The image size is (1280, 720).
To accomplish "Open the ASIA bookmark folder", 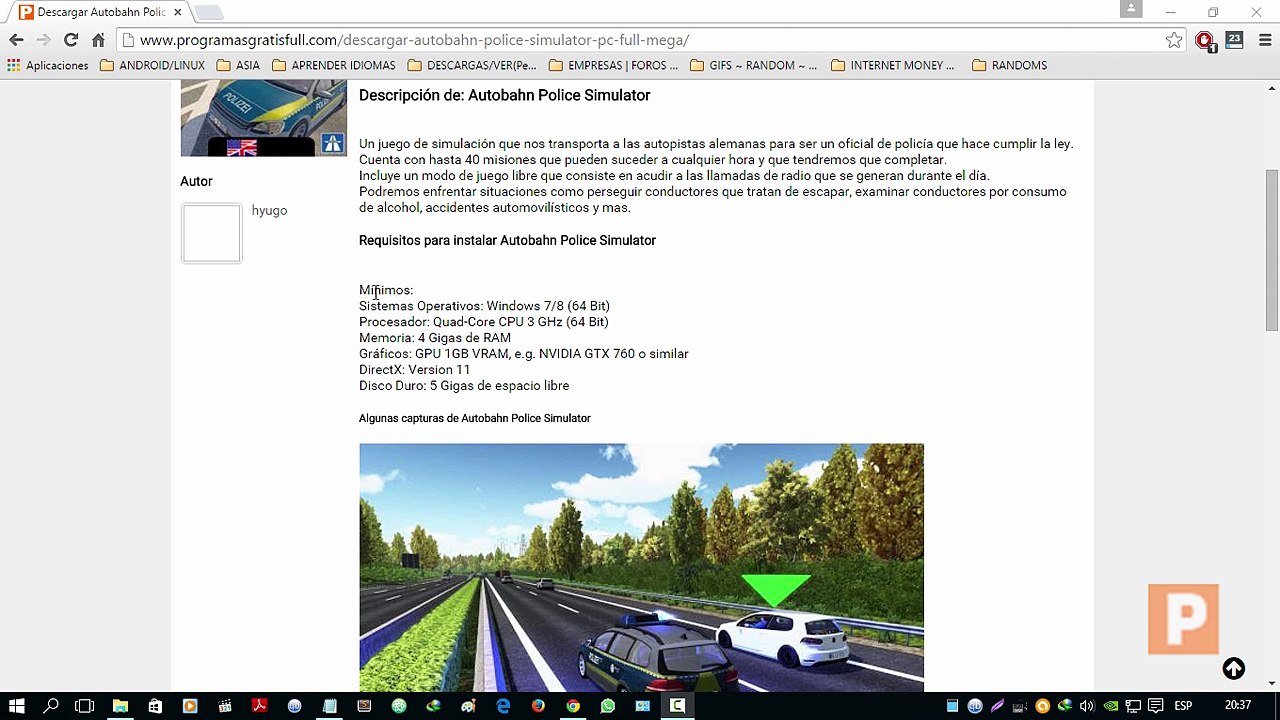I will point(238,65).
